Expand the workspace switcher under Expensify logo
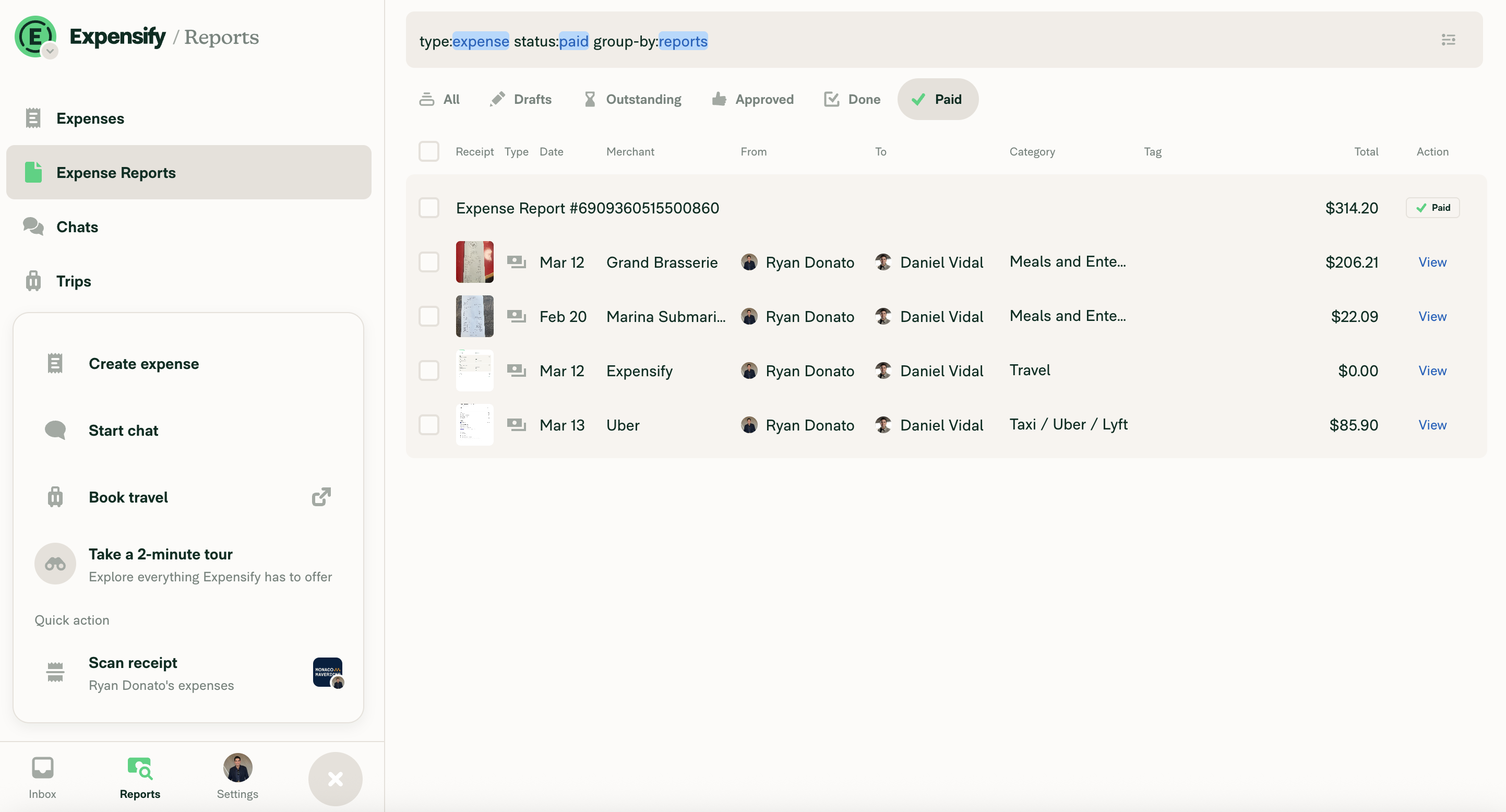The height and width of the screenshot is (812, 1506). pyautogui.click(x=50, y=51)
